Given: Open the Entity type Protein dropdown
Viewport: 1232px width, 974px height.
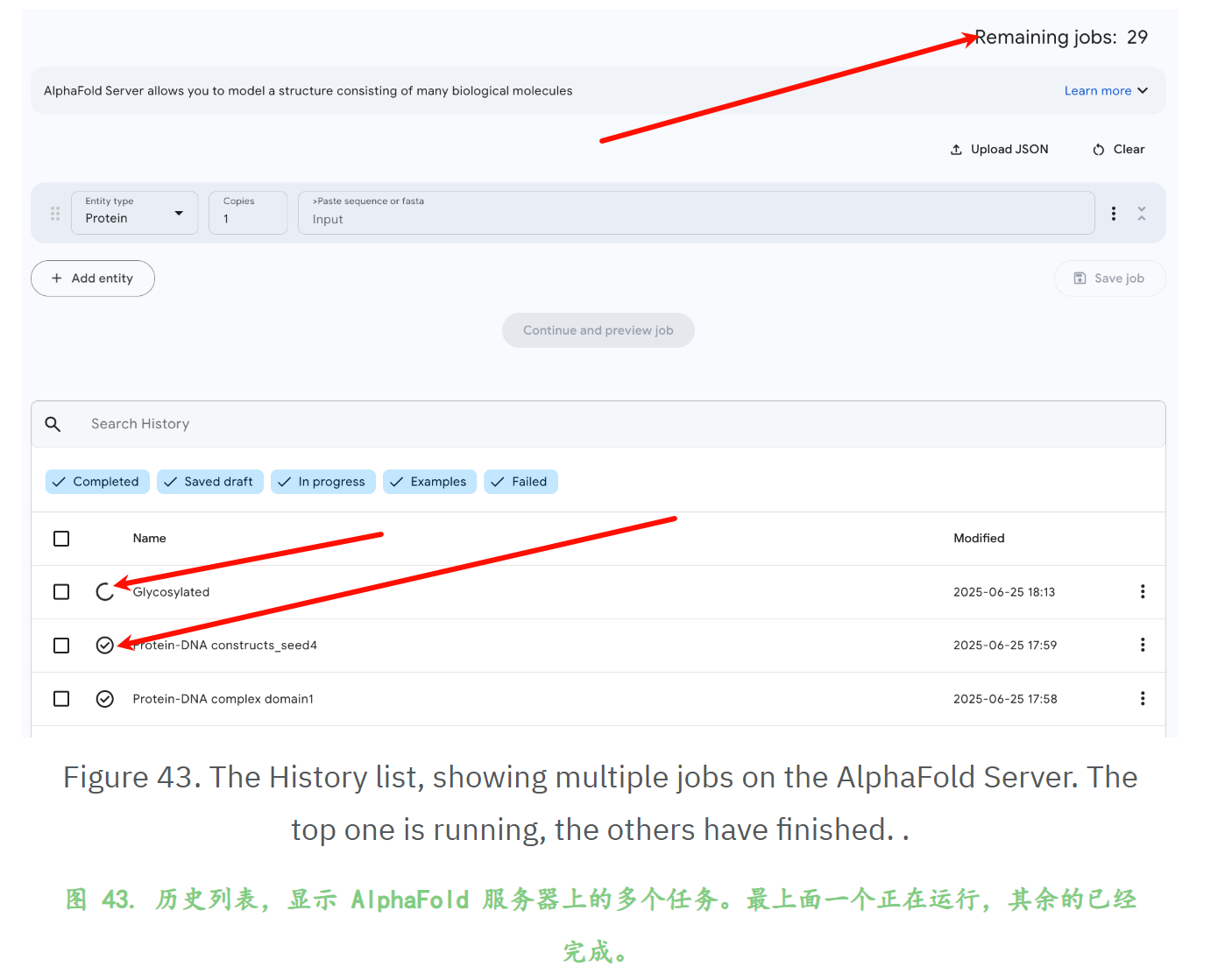Looking at the screenshot, I should click(x=135, y=213).
